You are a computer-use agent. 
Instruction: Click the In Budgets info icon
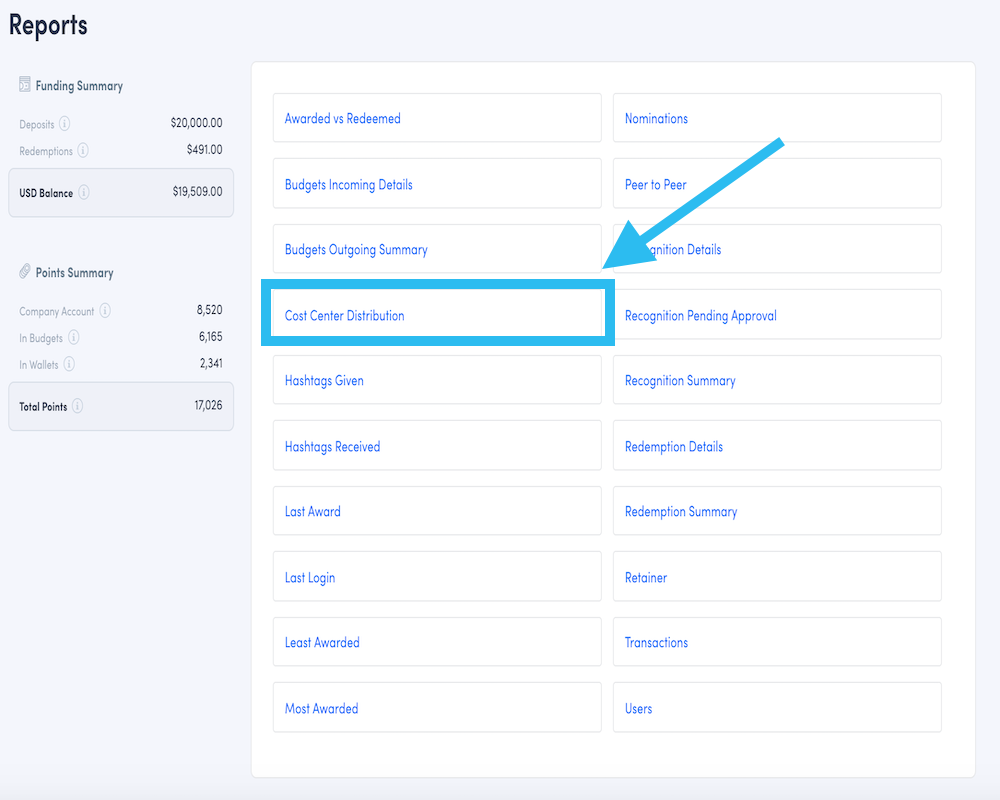pyautogui.click(x=75, y=336)
